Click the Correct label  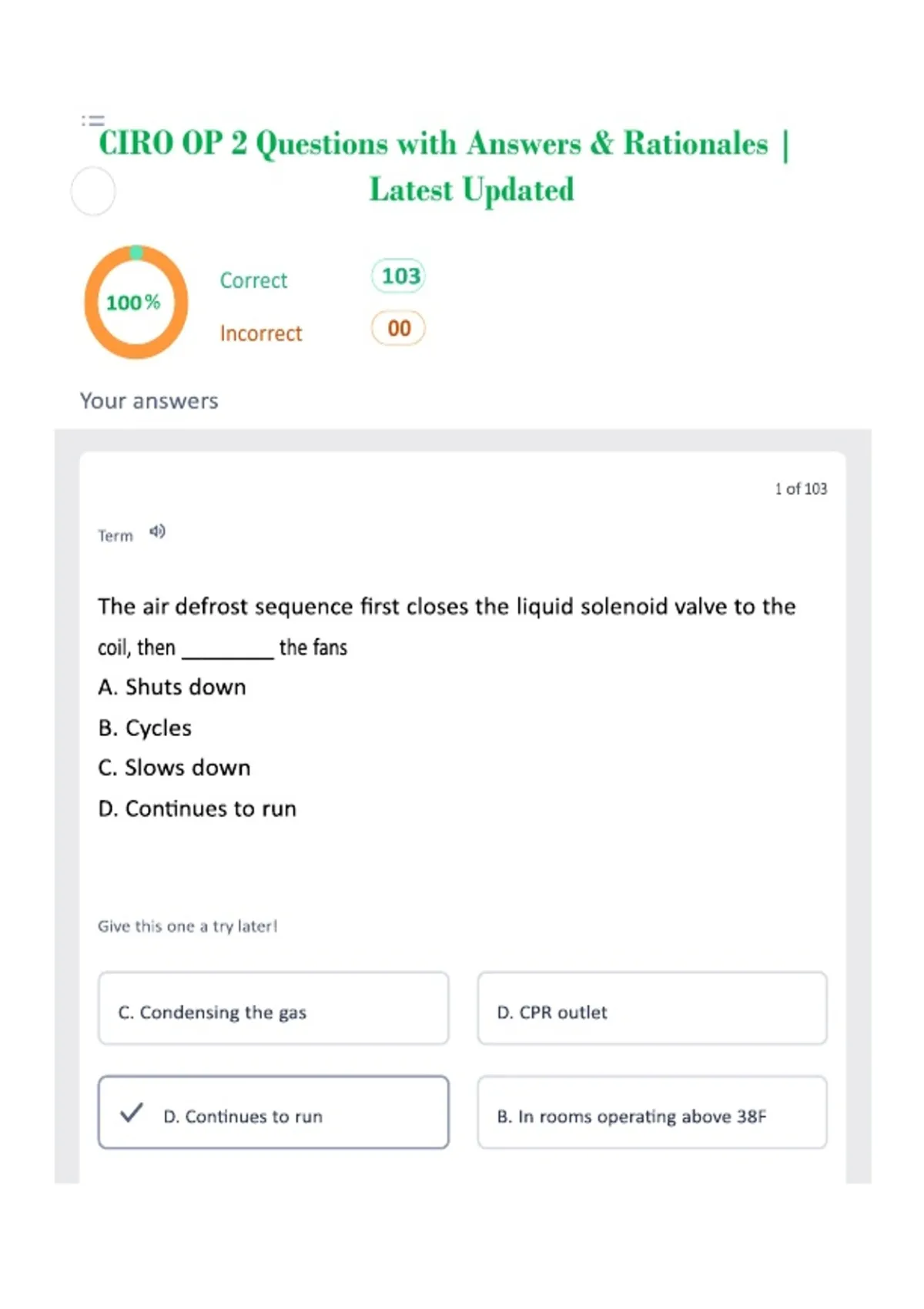tap(253, 280)
